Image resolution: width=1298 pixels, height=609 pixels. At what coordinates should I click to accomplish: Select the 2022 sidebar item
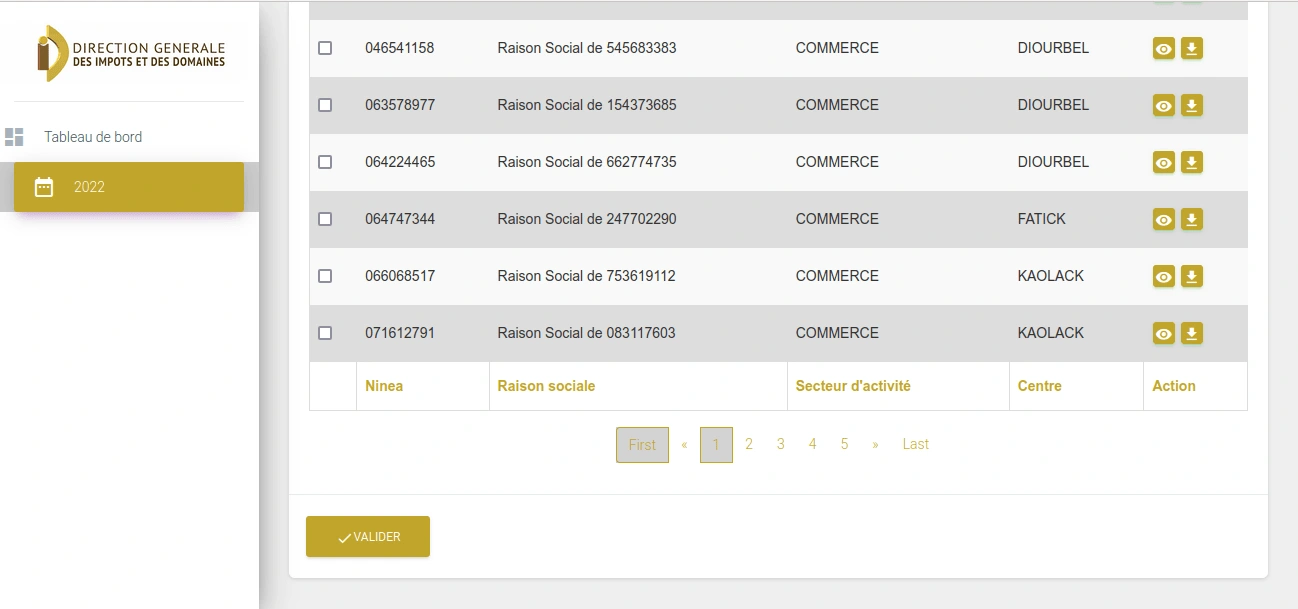coord(128,187)
